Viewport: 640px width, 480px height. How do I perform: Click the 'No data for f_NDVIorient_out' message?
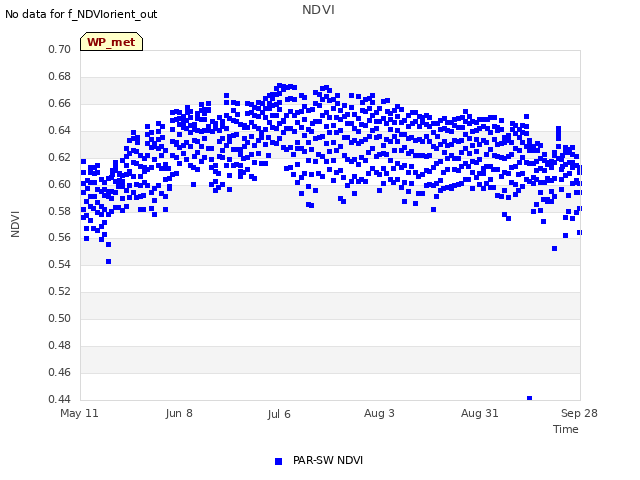[x=81, y=14]
